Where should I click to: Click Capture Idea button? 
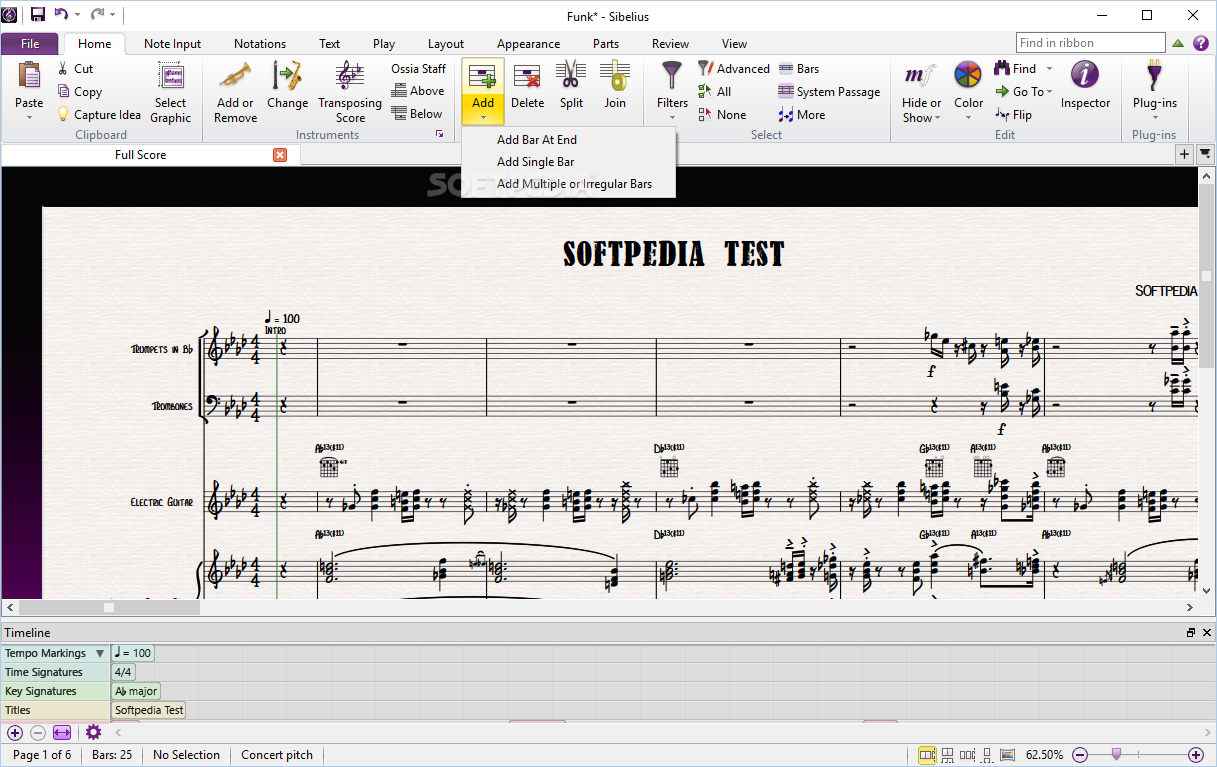(x=98, y=115)
